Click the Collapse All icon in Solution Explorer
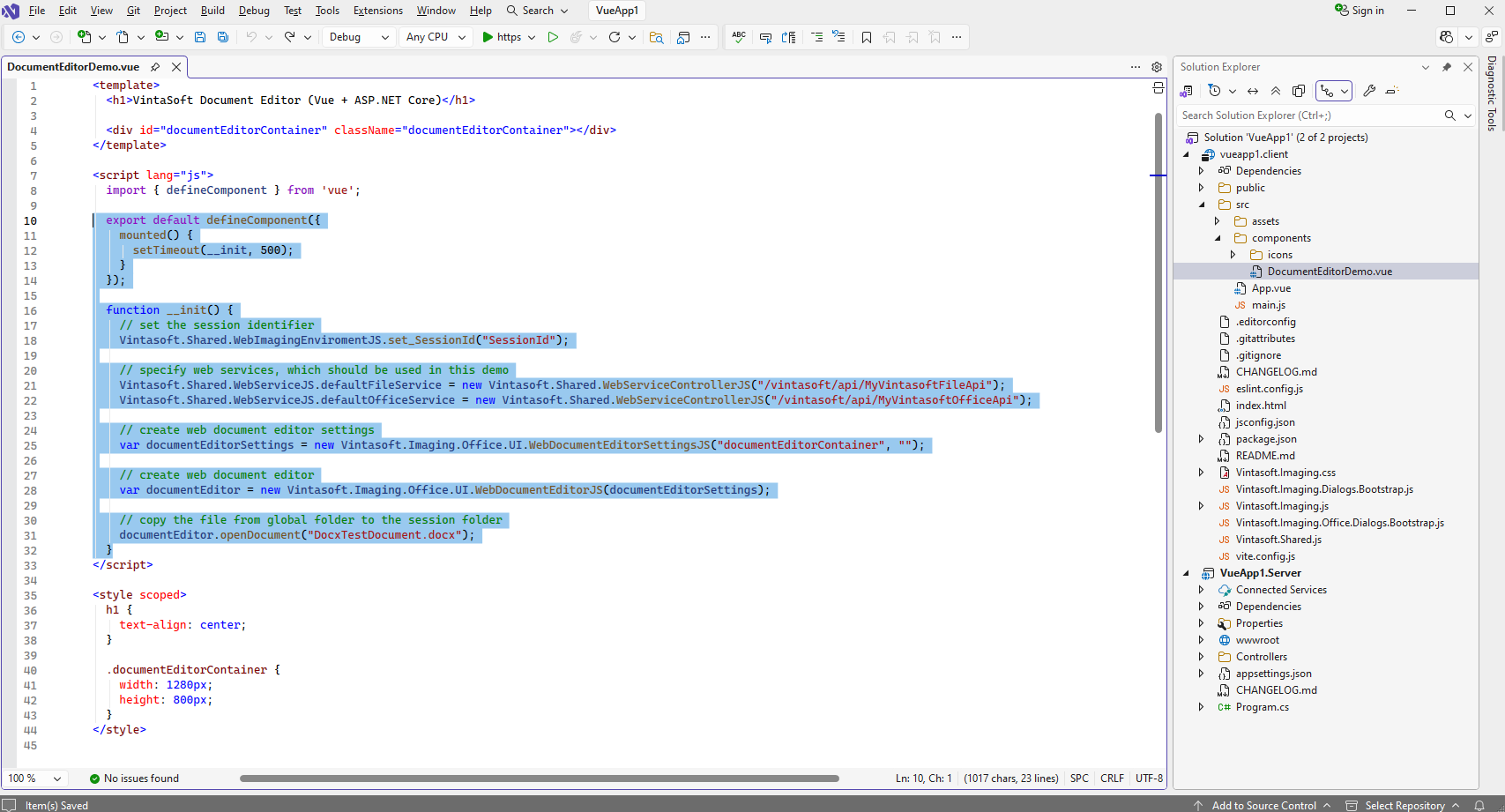 coord(1276,91)
